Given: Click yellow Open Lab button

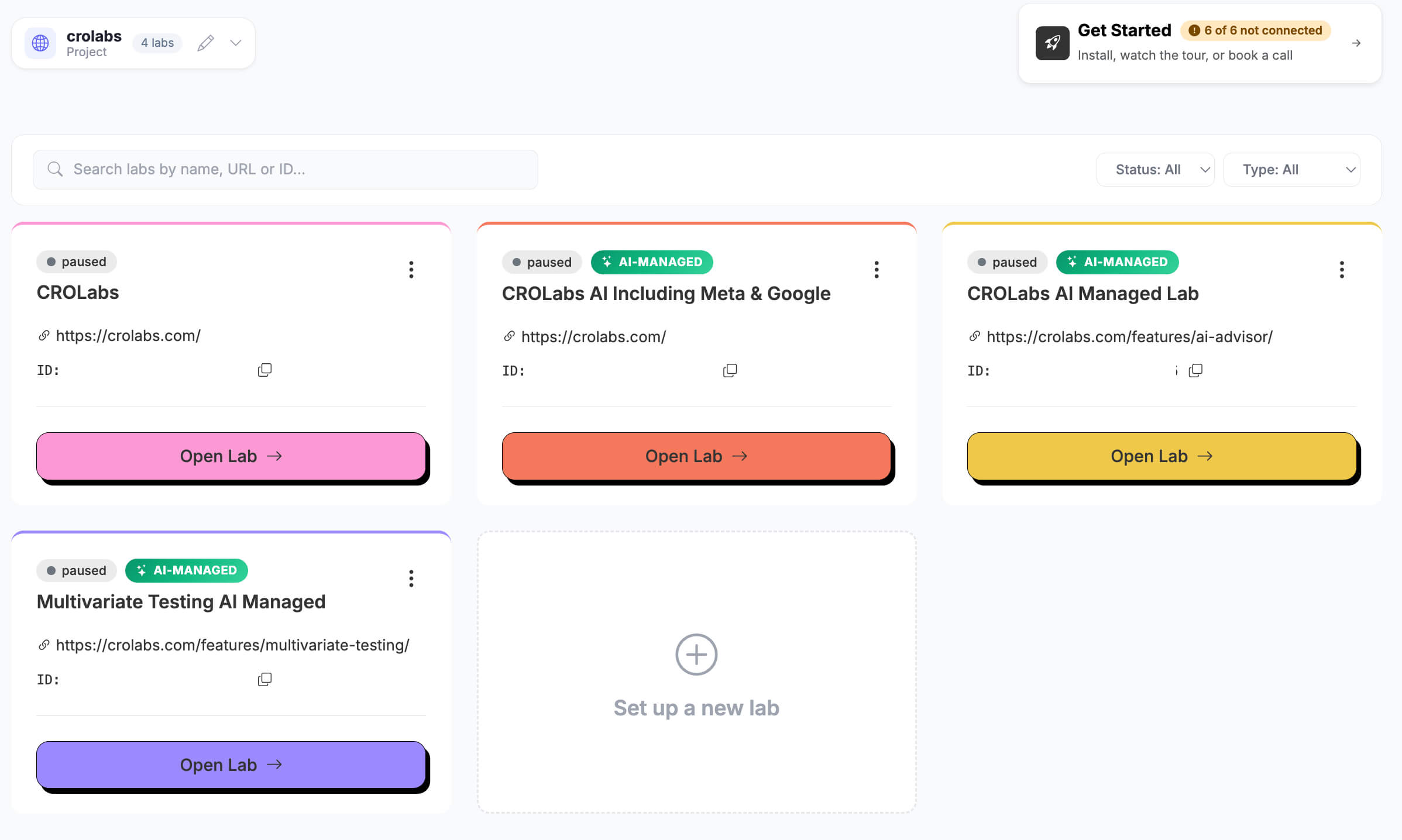Looking at the screenshot, I should point(1162,456).
